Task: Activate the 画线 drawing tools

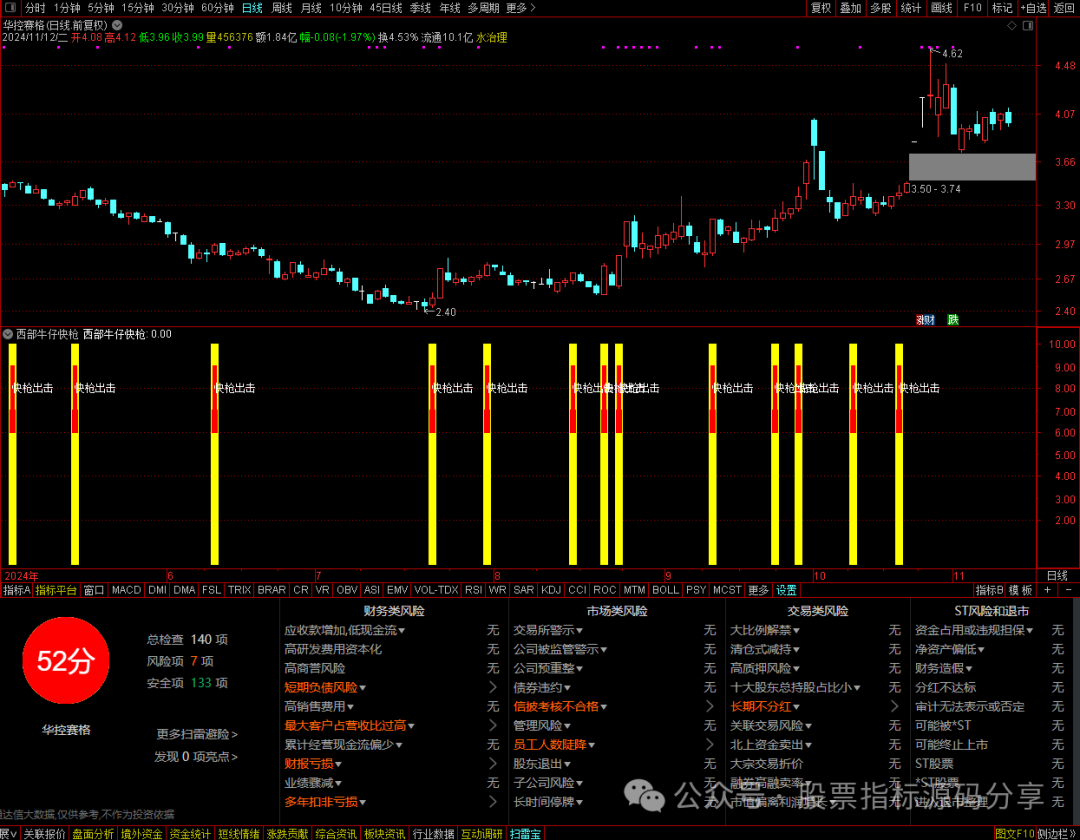Action: (941, 8)
